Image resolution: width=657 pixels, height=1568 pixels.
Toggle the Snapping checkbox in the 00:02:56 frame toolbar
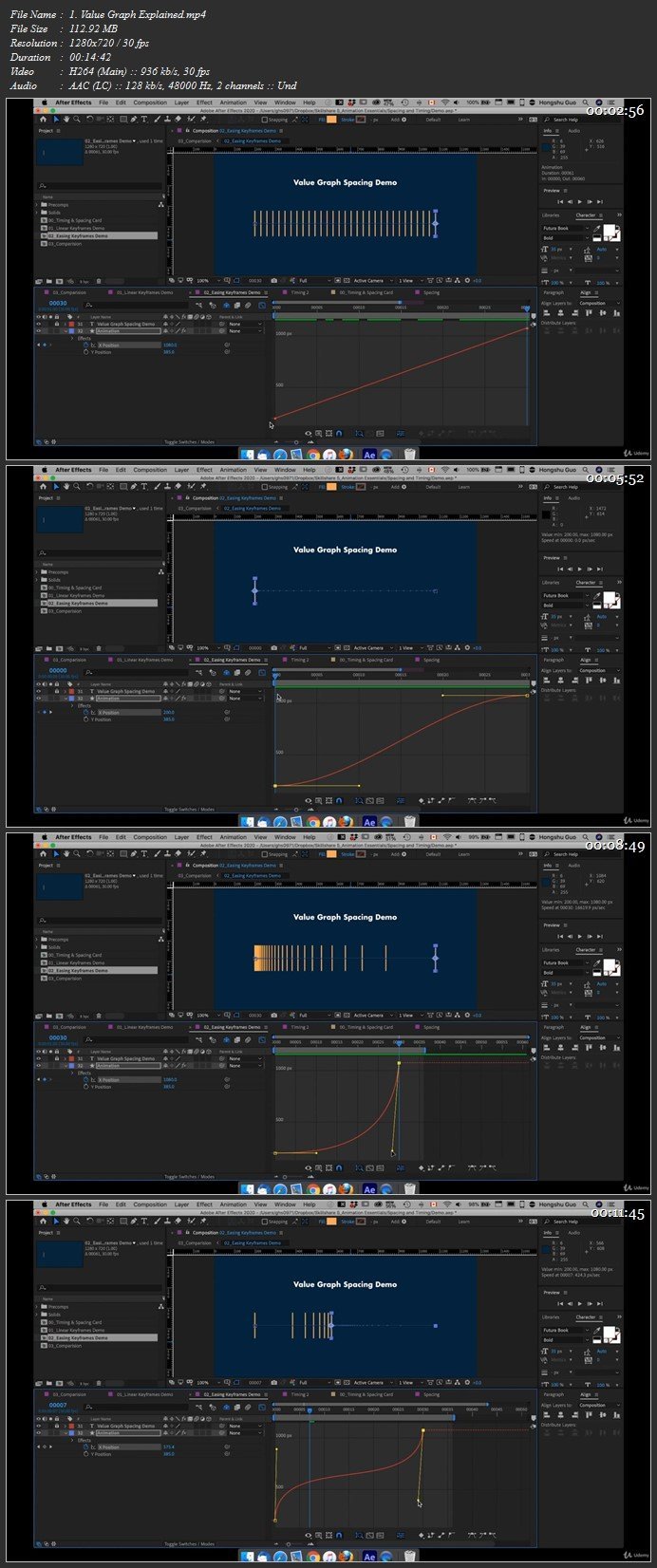click(264, 120)
